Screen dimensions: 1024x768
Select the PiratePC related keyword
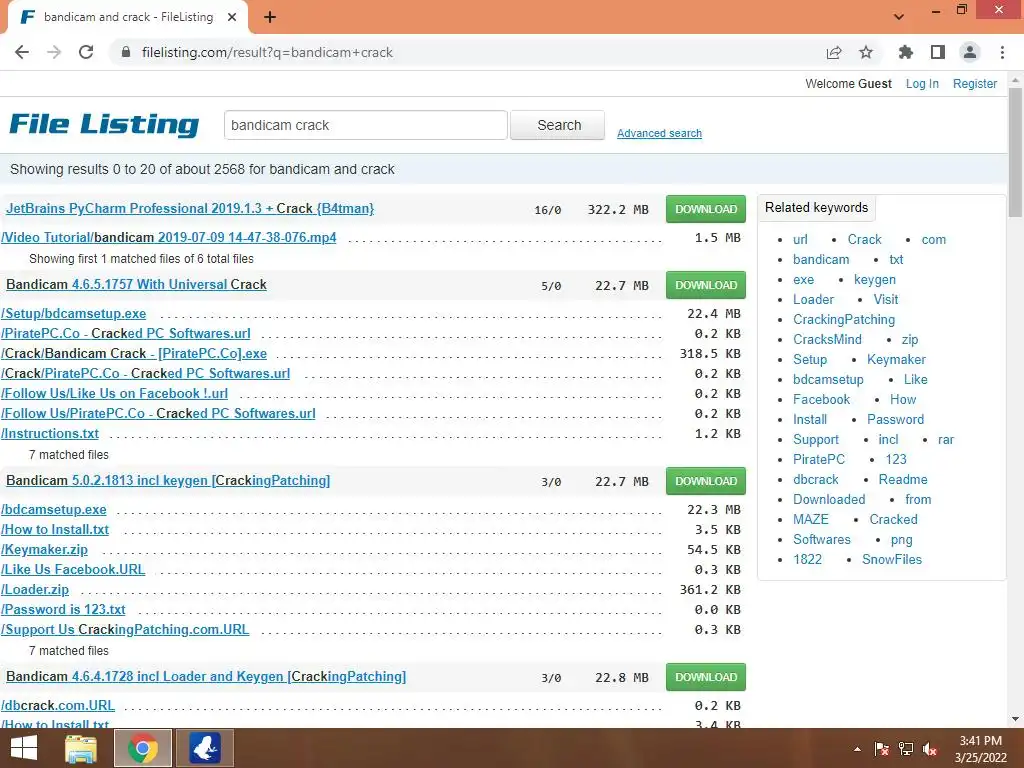tap(818, 459)
